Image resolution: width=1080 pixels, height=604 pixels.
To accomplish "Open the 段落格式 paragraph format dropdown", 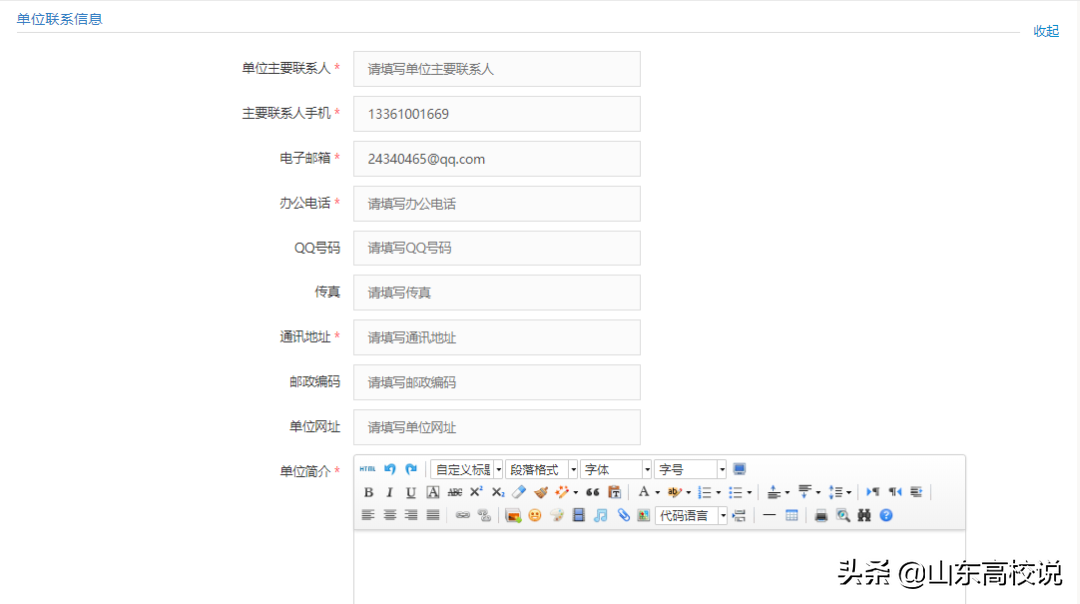I will [x=540, y=468].
